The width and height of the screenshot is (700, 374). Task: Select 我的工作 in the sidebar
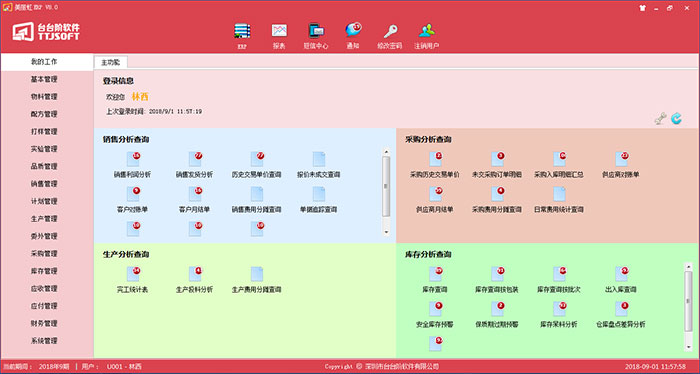point(47,62)
